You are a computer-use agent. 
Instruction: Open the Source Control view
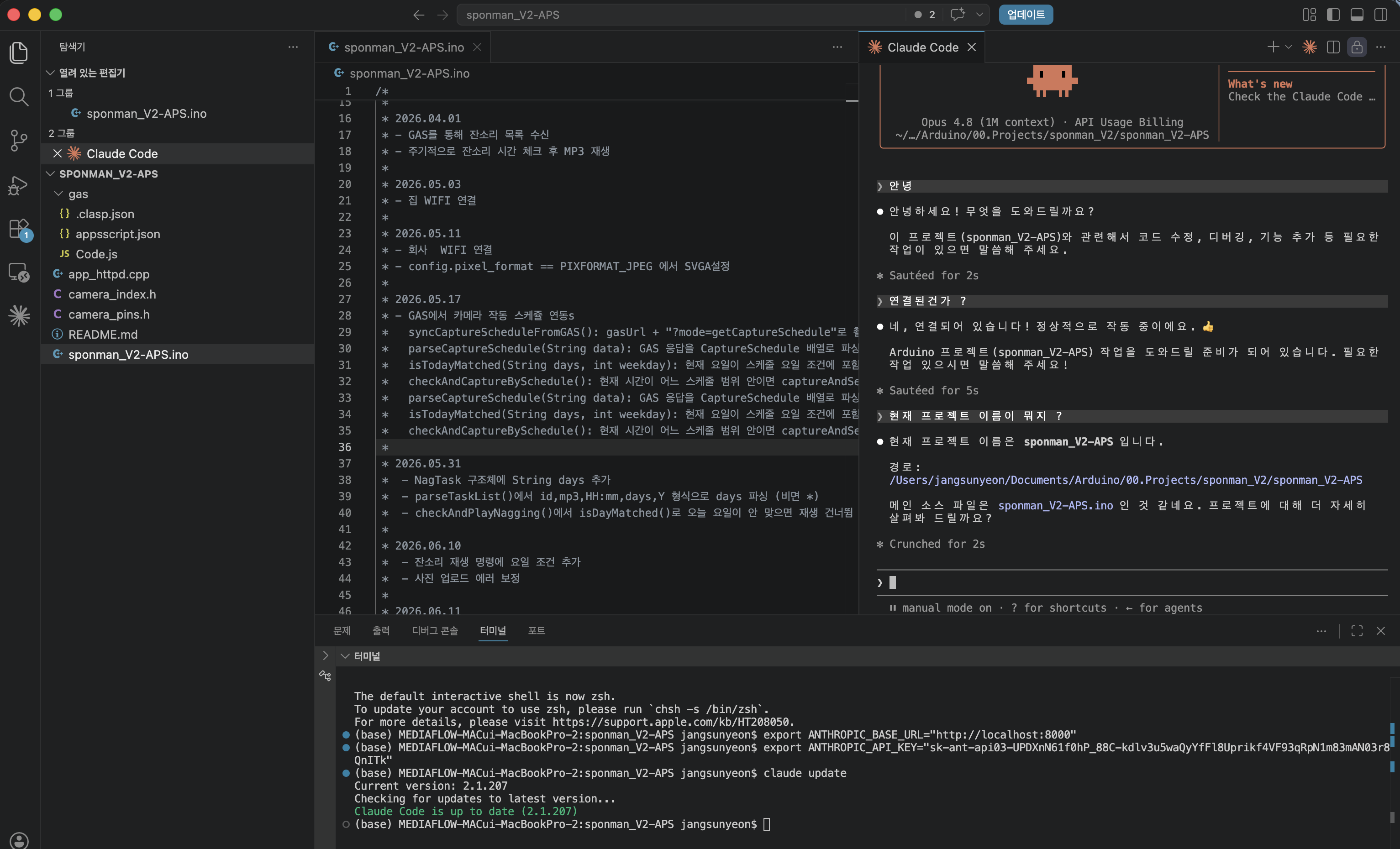click(19, 141)
